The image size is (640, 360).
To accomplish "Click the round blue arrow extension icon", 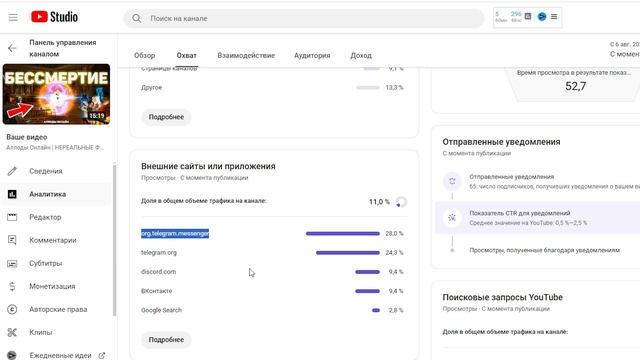I will click(x=542, y=16).
